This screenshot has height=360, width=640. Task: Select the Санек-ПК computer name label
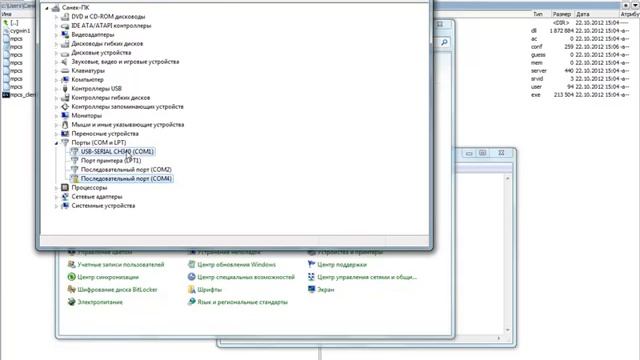76,8
